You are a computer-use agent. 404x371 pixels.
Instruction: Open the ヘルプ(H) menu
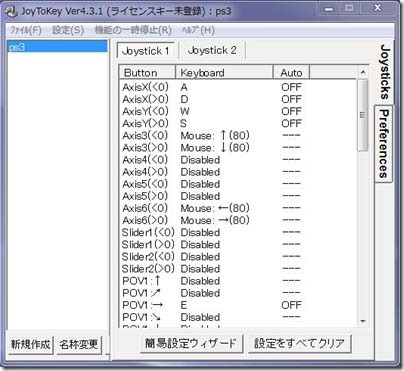tap(198, 30)
